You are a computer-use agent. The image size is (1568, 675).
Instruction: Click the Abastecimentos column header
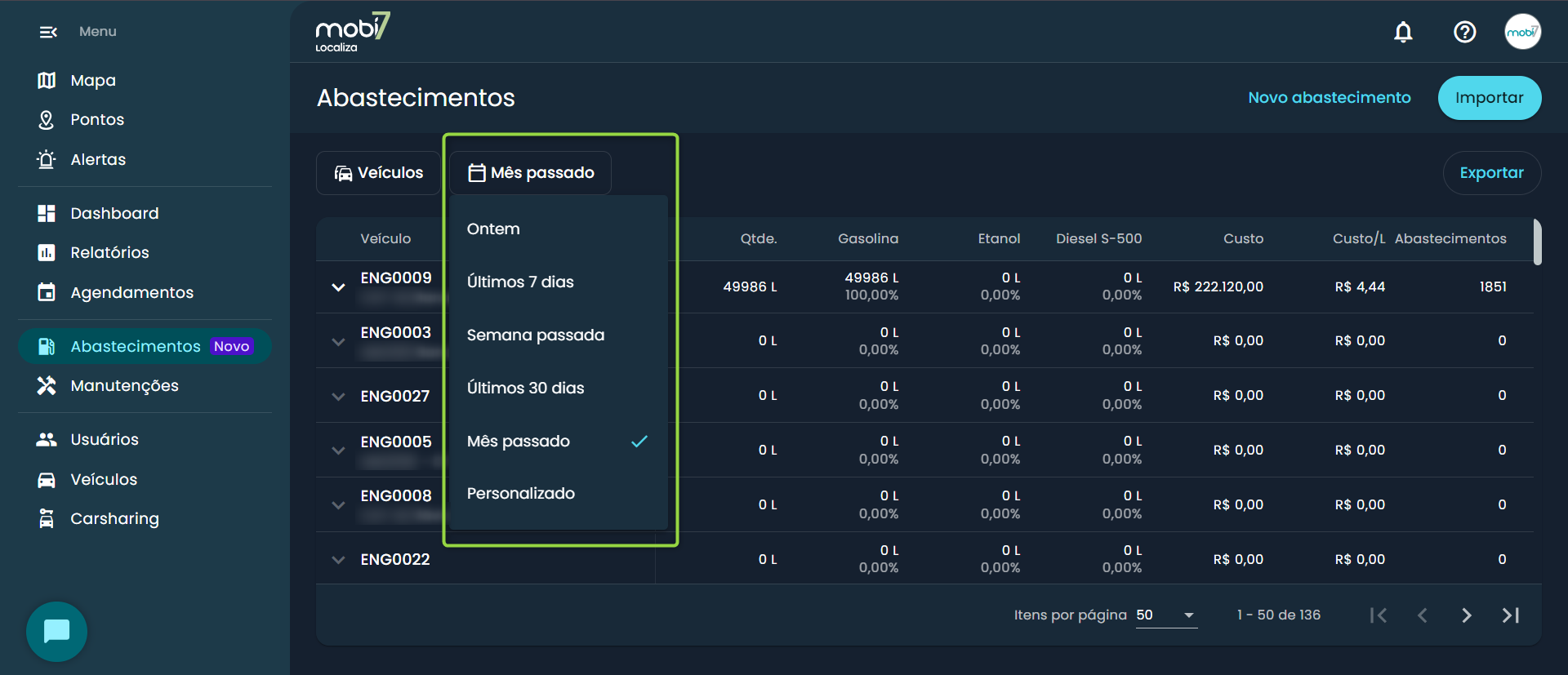(x=1450, y=238)
